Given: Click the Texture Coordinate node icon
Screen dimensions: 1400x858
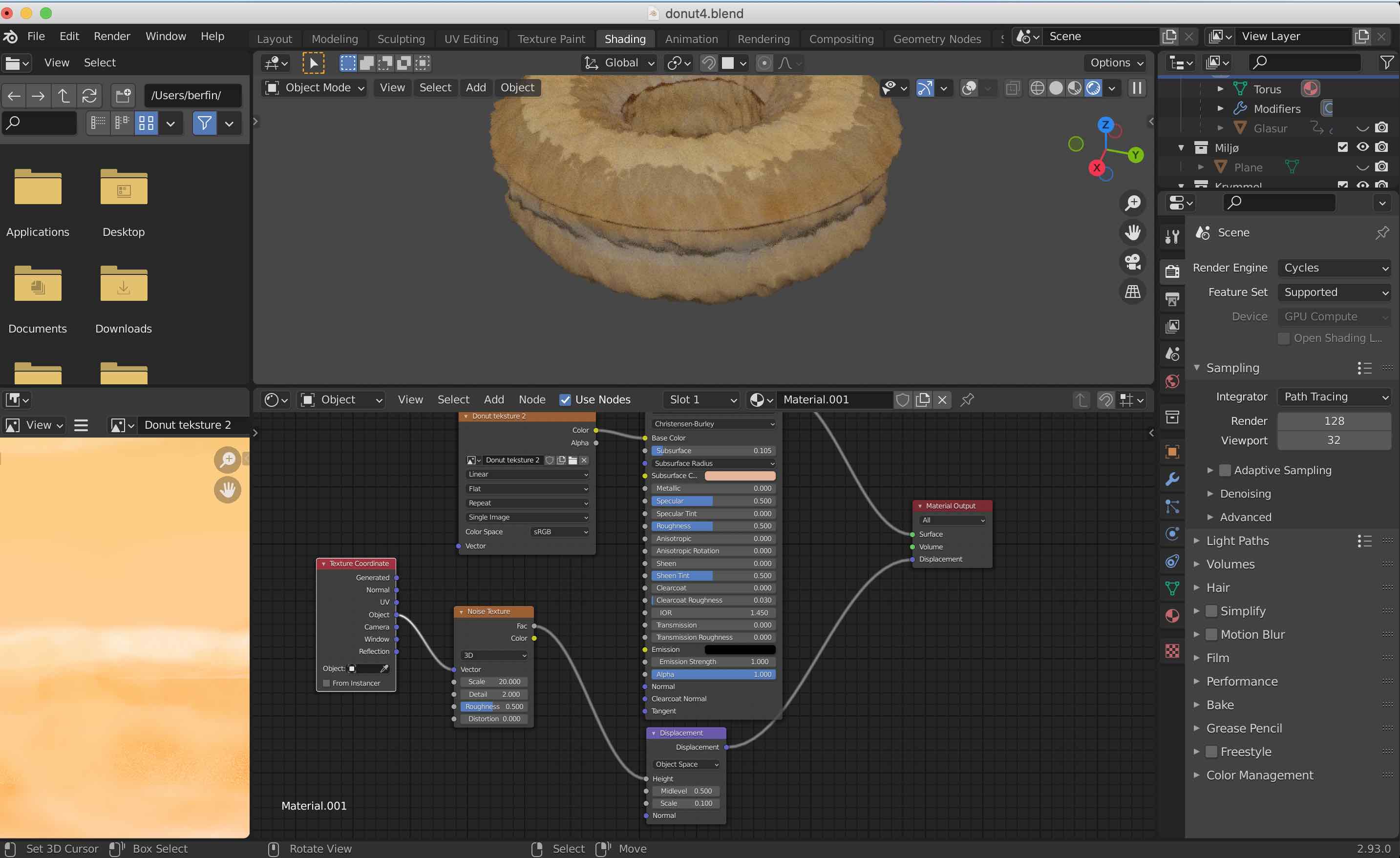Looking at the screenshot, I should pyautogui.click(x=324, y=563).
